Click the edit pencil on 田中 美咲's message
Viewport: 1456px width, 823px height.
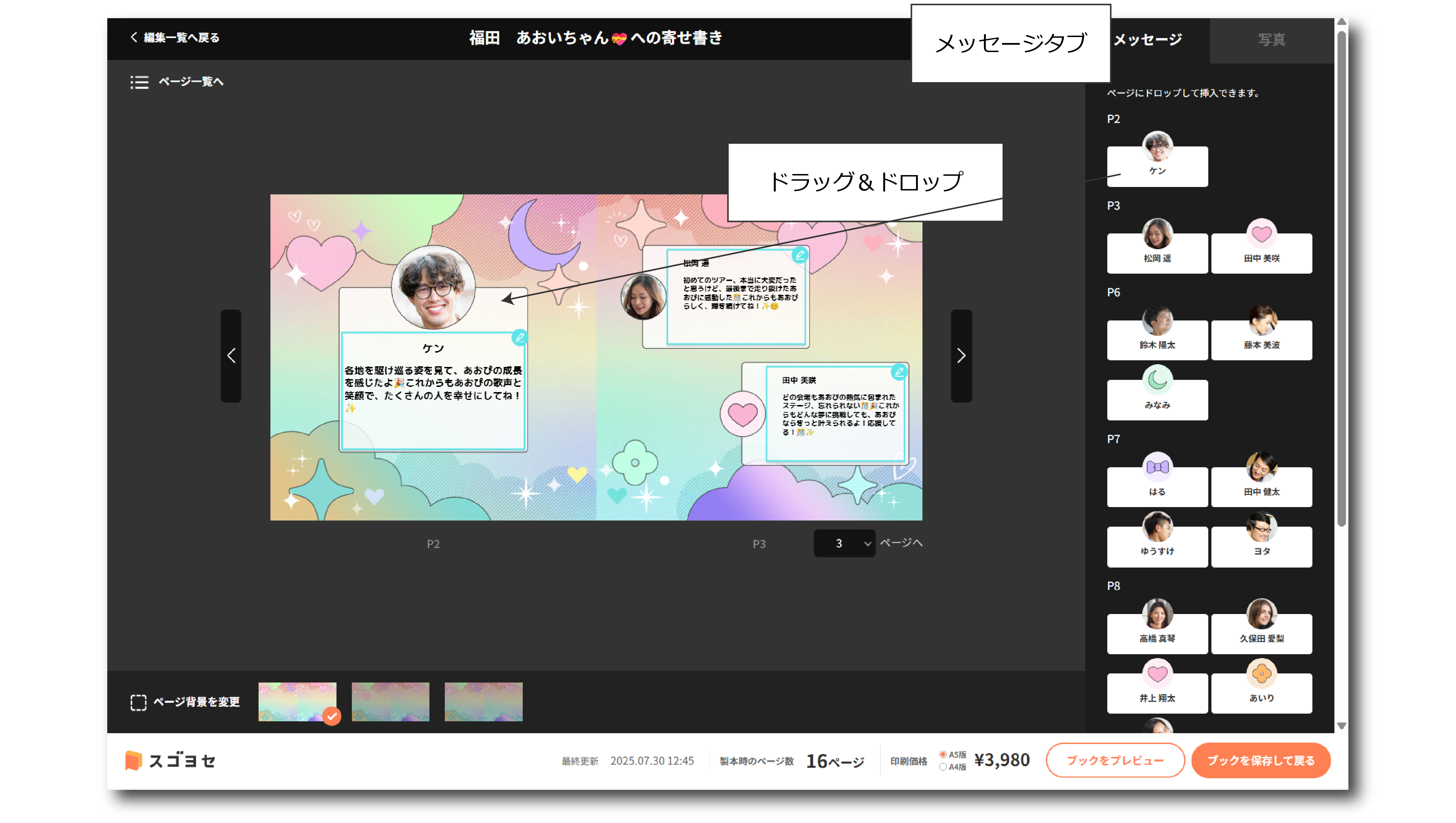tap(899, 372)
